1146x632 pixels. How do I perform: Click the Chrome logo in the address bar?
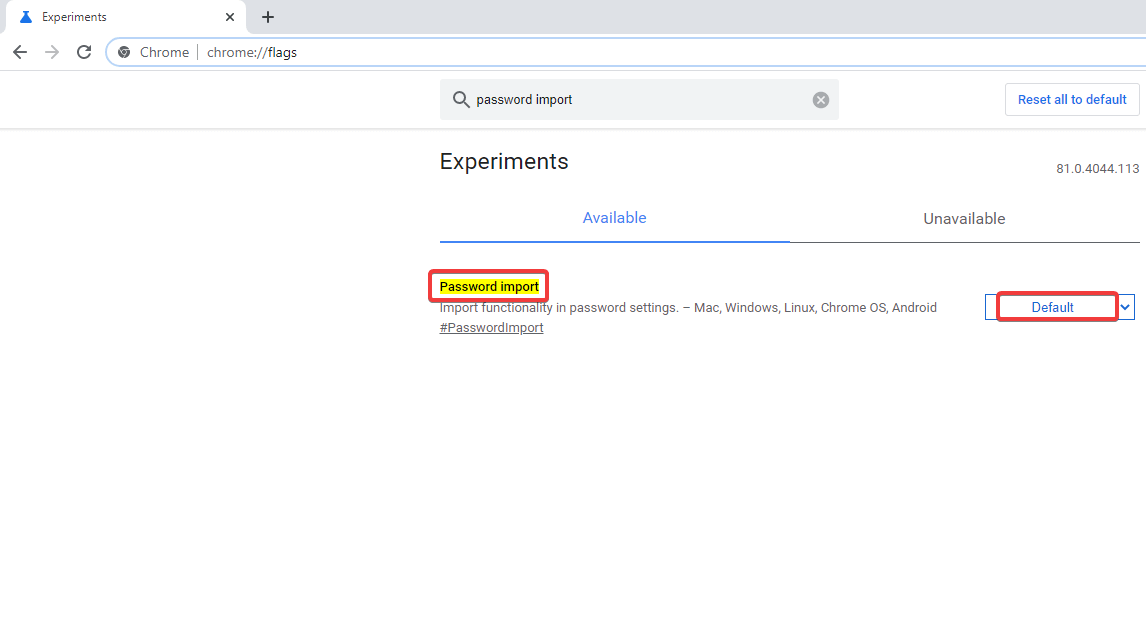123,52
